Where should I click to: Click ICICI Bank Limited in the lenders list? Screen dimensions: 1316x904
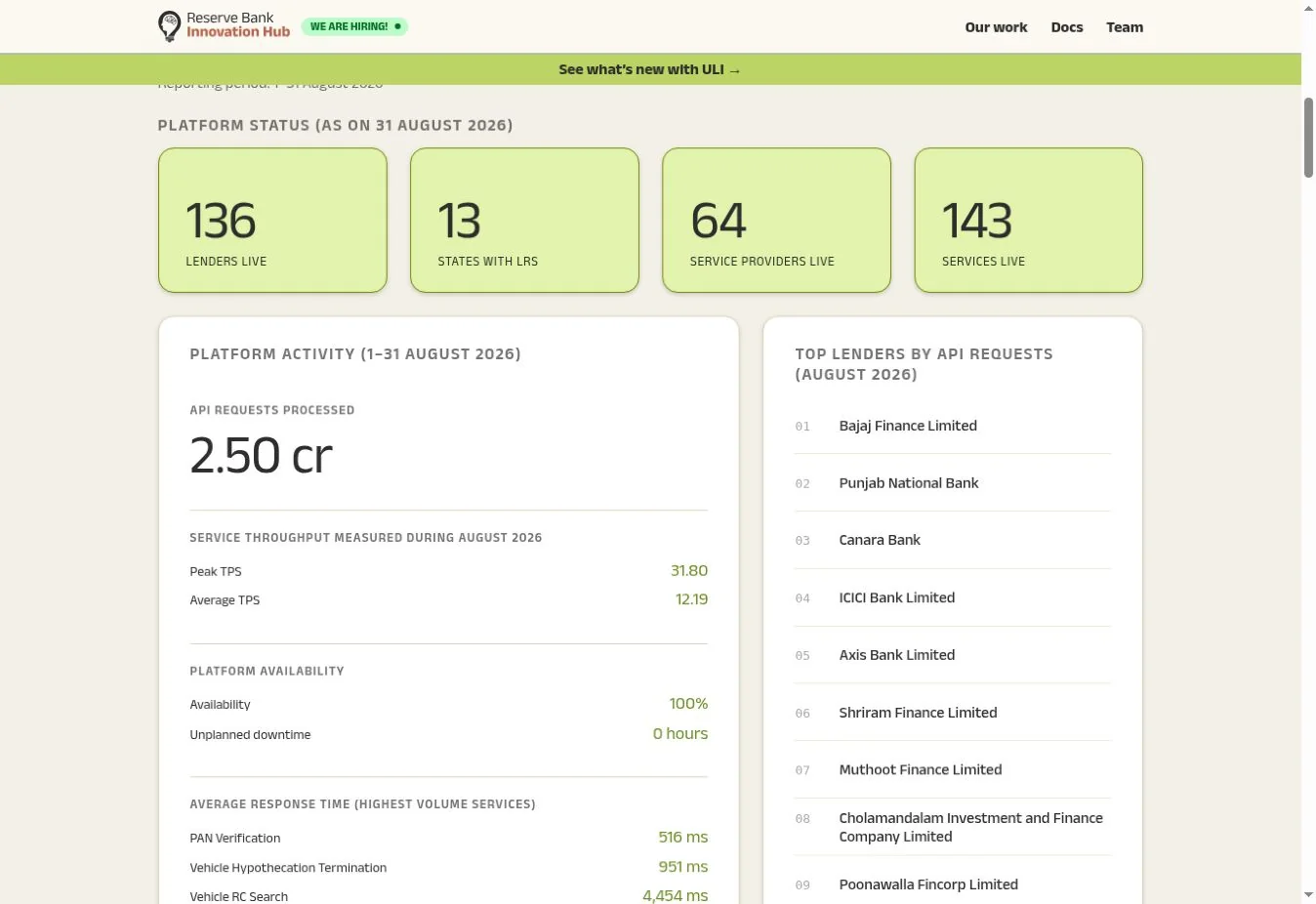pyautogui.click(x=897, y=597)
